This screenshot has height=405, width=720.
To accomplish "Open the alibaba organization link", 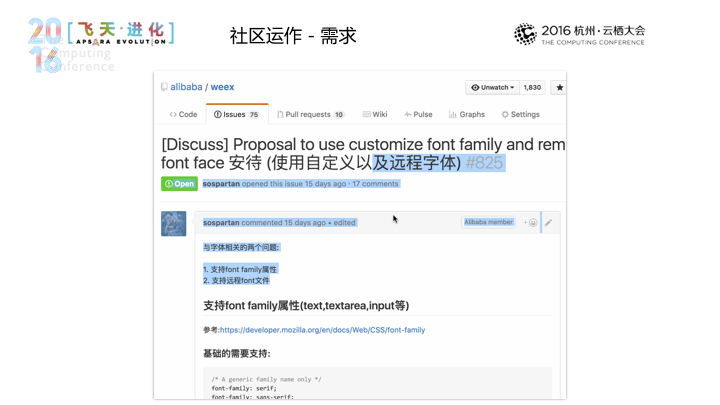I will click(186, 87).
